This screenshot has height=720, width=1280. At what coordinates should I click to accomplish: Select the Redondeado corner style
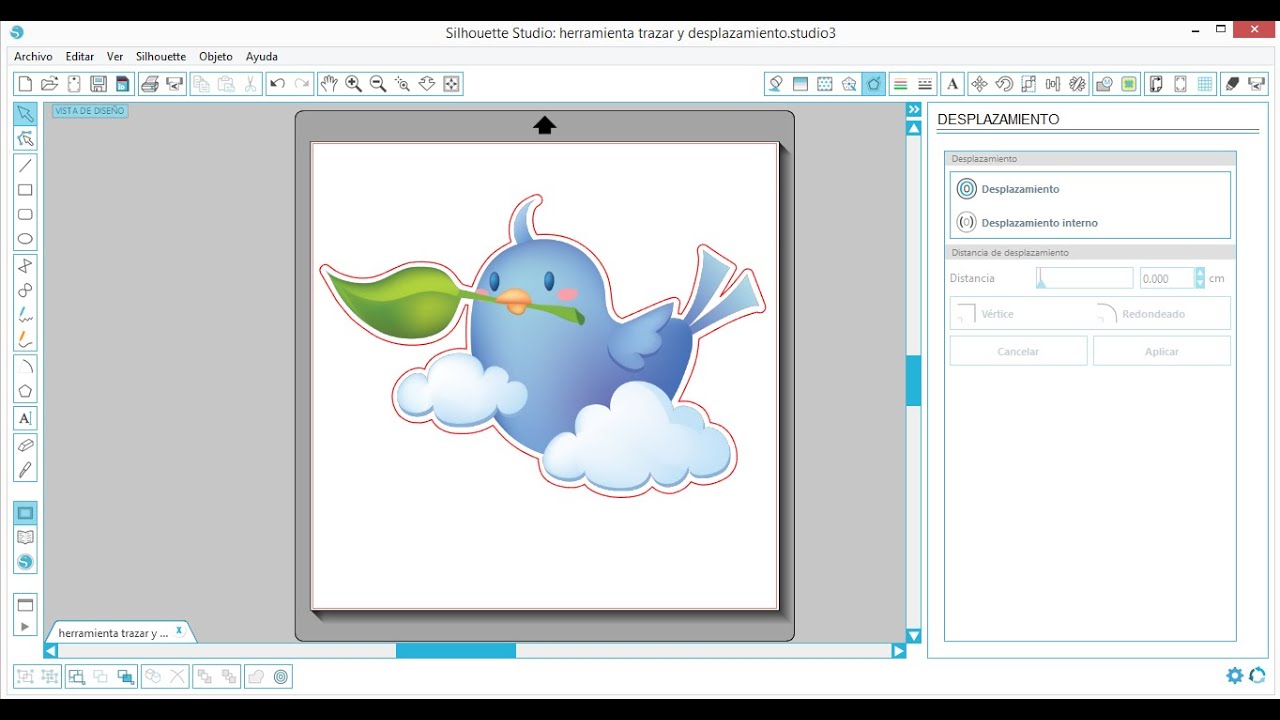1142,314
